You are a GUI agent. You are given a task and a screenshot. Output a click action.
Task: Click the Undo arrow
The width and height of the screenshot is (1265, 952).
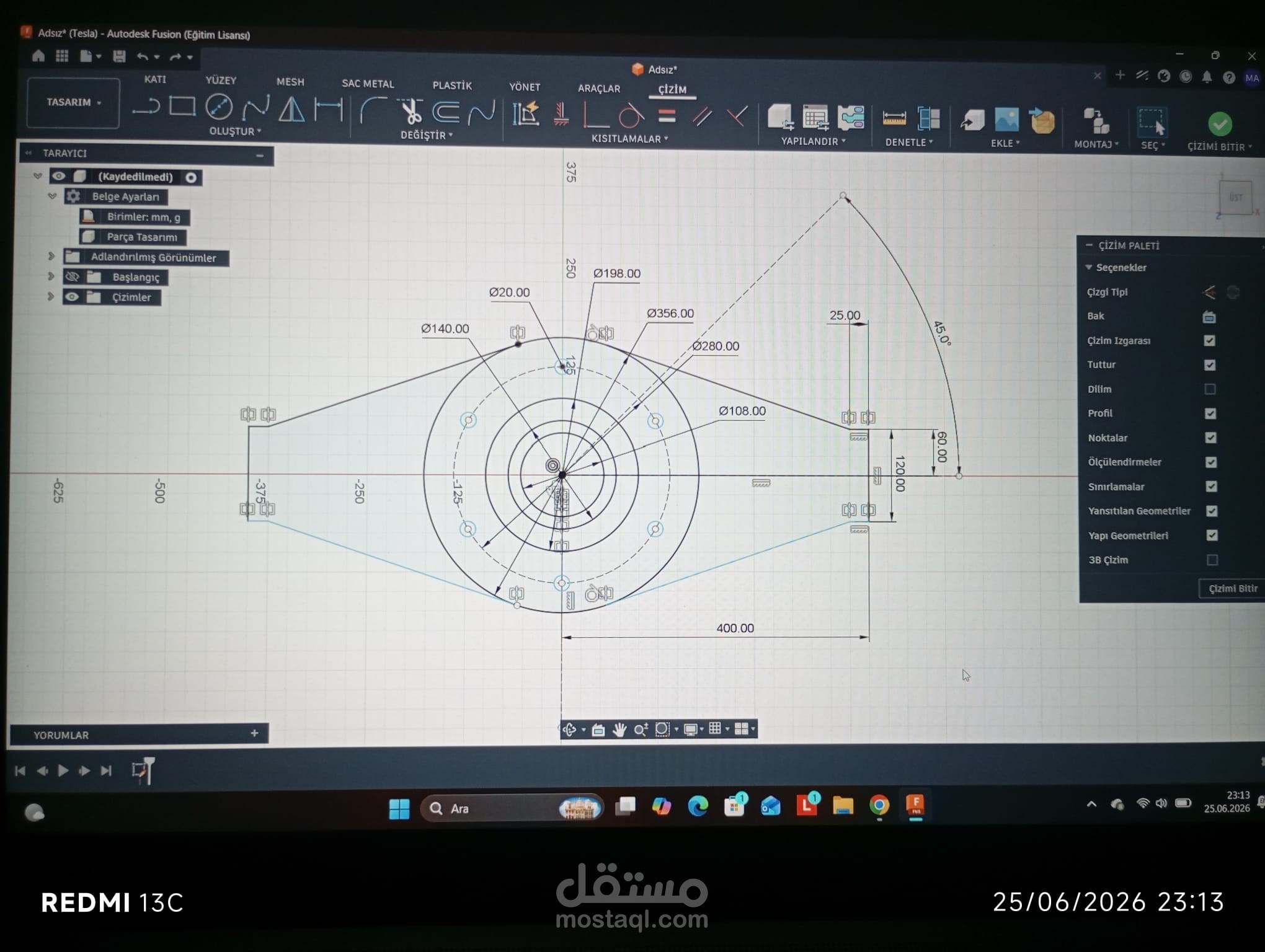point(143,57)
